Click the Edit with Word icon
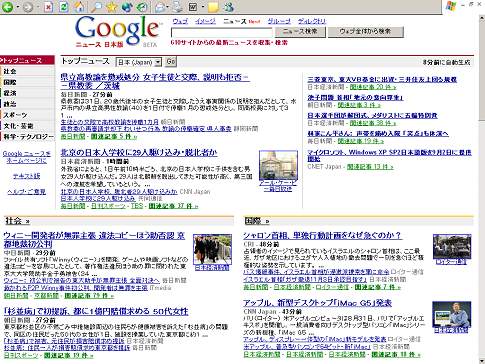 (193, 7)
